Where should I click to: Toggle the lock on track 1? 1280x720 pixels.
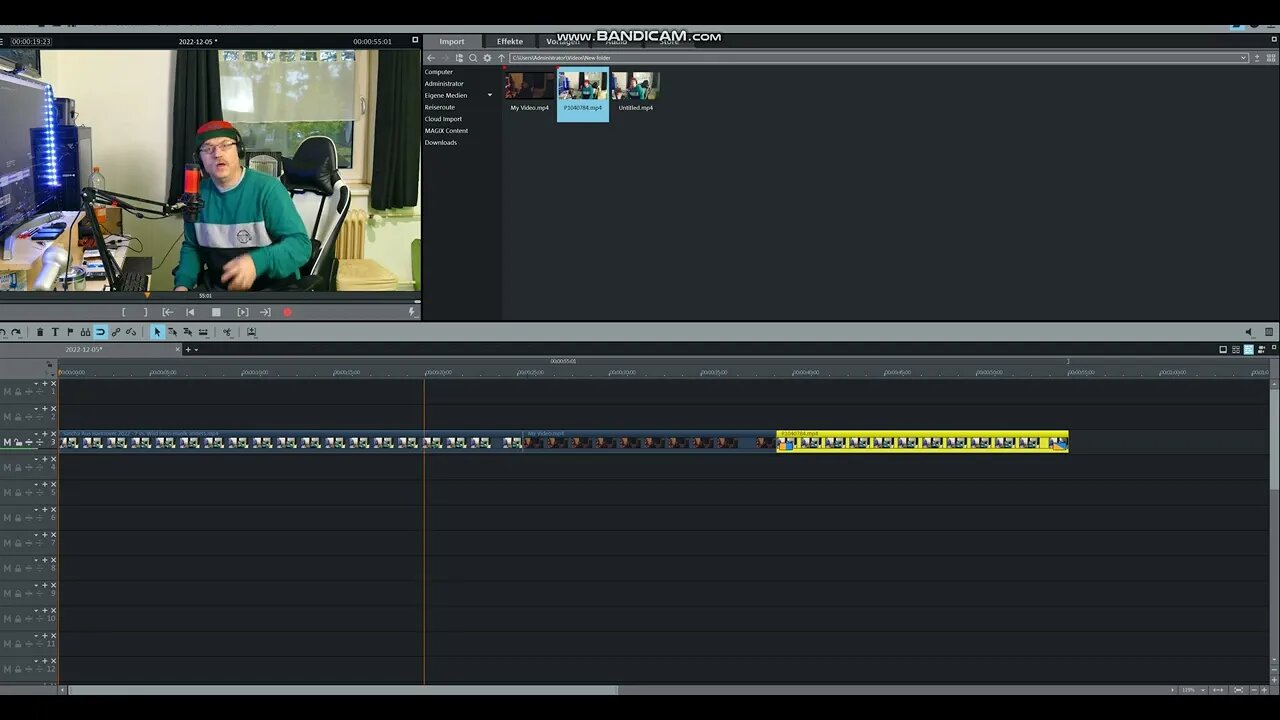tap(17, 392)
